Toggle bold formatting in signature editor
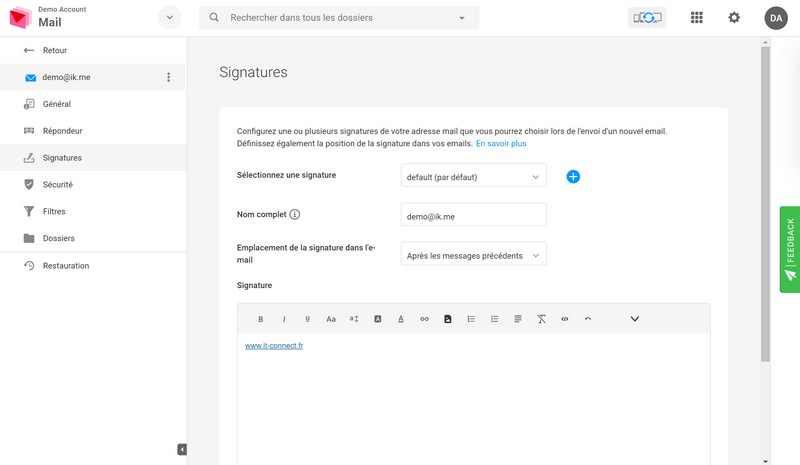 (260, 319)
